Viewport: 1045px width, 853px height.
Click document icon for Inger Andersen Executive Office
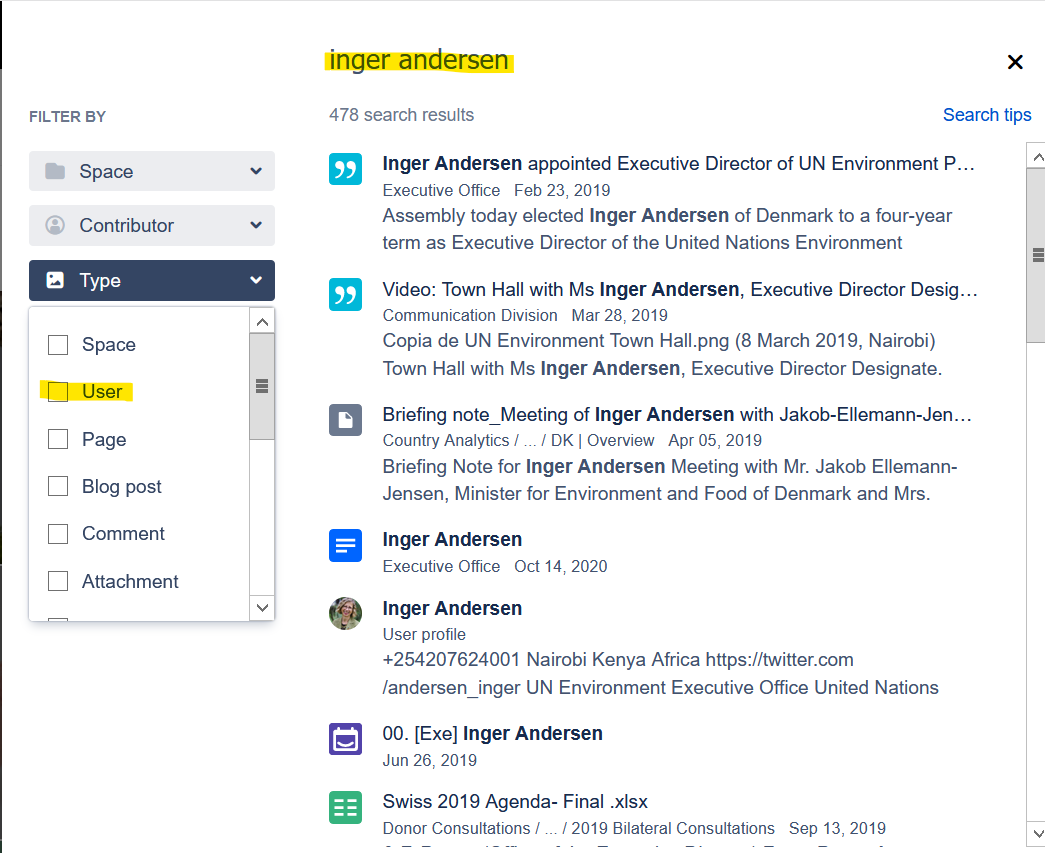click(345, 545)
